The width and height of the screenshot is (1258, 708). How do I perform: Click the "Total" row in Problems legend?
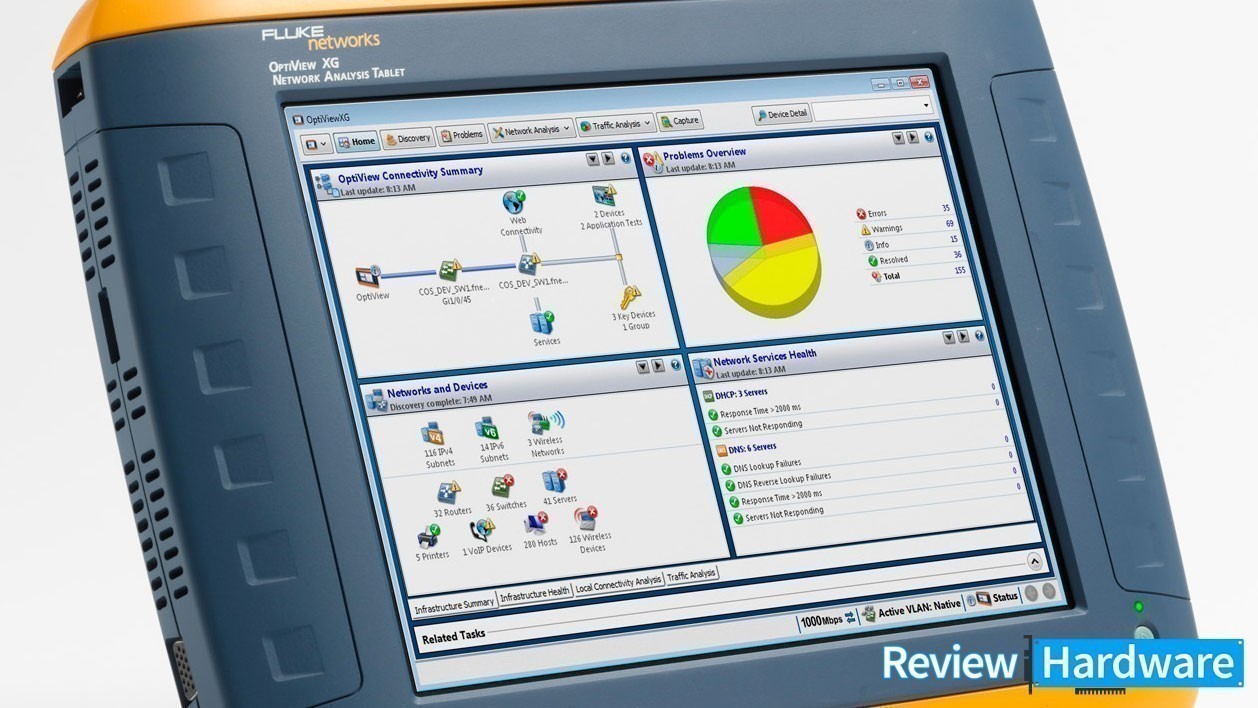click(x=919, y=274)
